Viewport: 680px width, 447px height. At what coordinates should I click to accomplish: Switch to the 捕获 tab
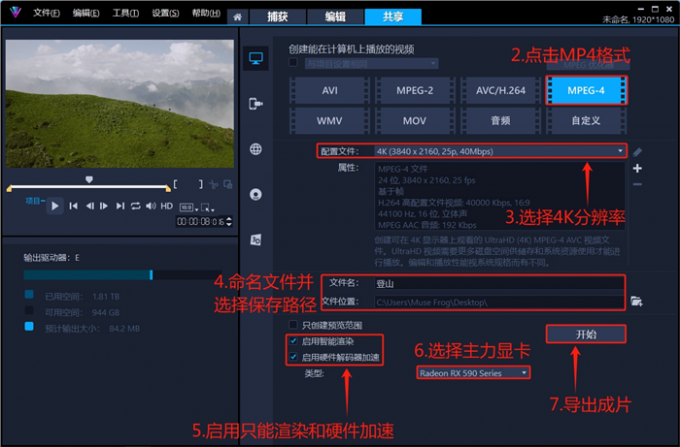pos(277,17)
